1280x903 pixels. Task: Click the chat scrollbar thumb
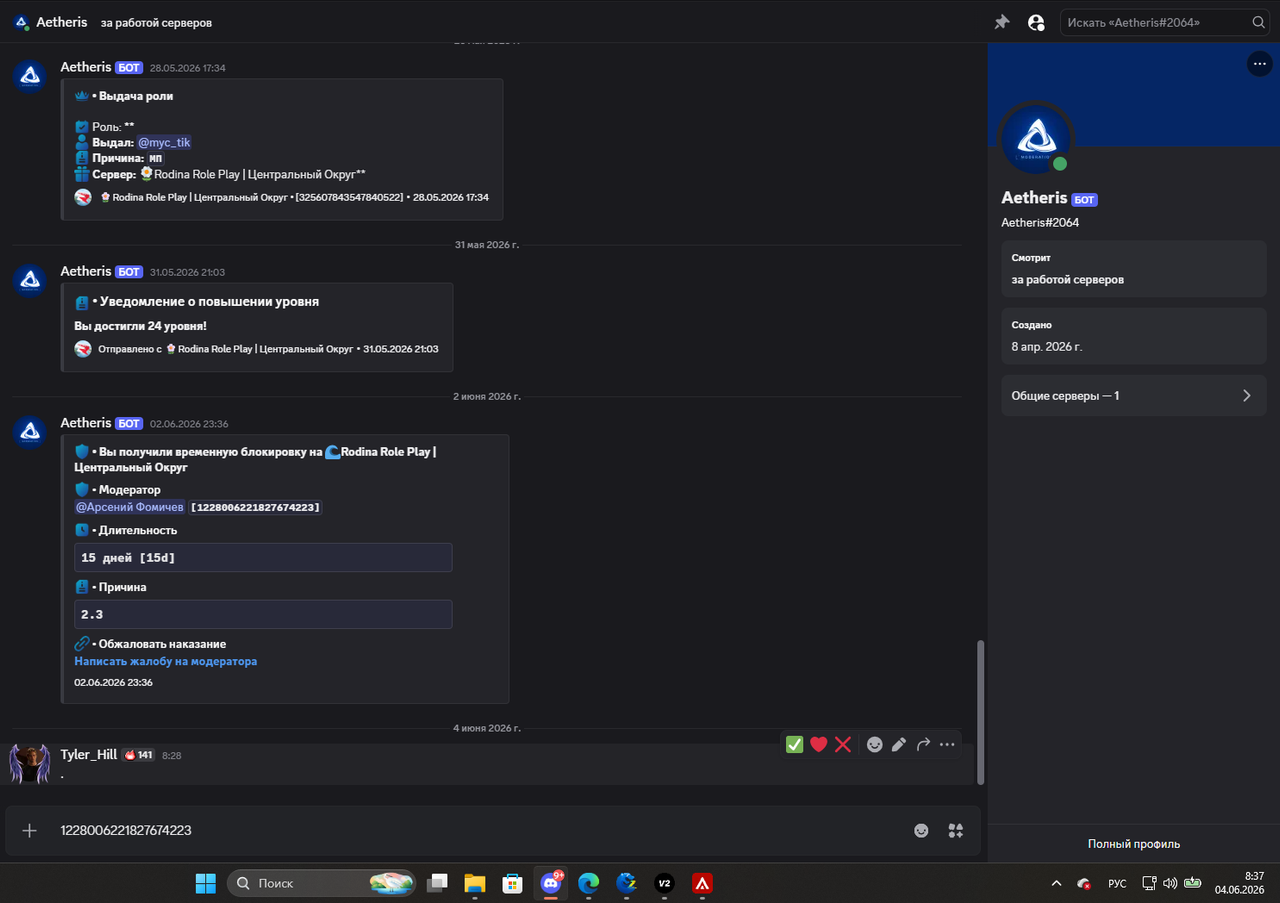980,712
